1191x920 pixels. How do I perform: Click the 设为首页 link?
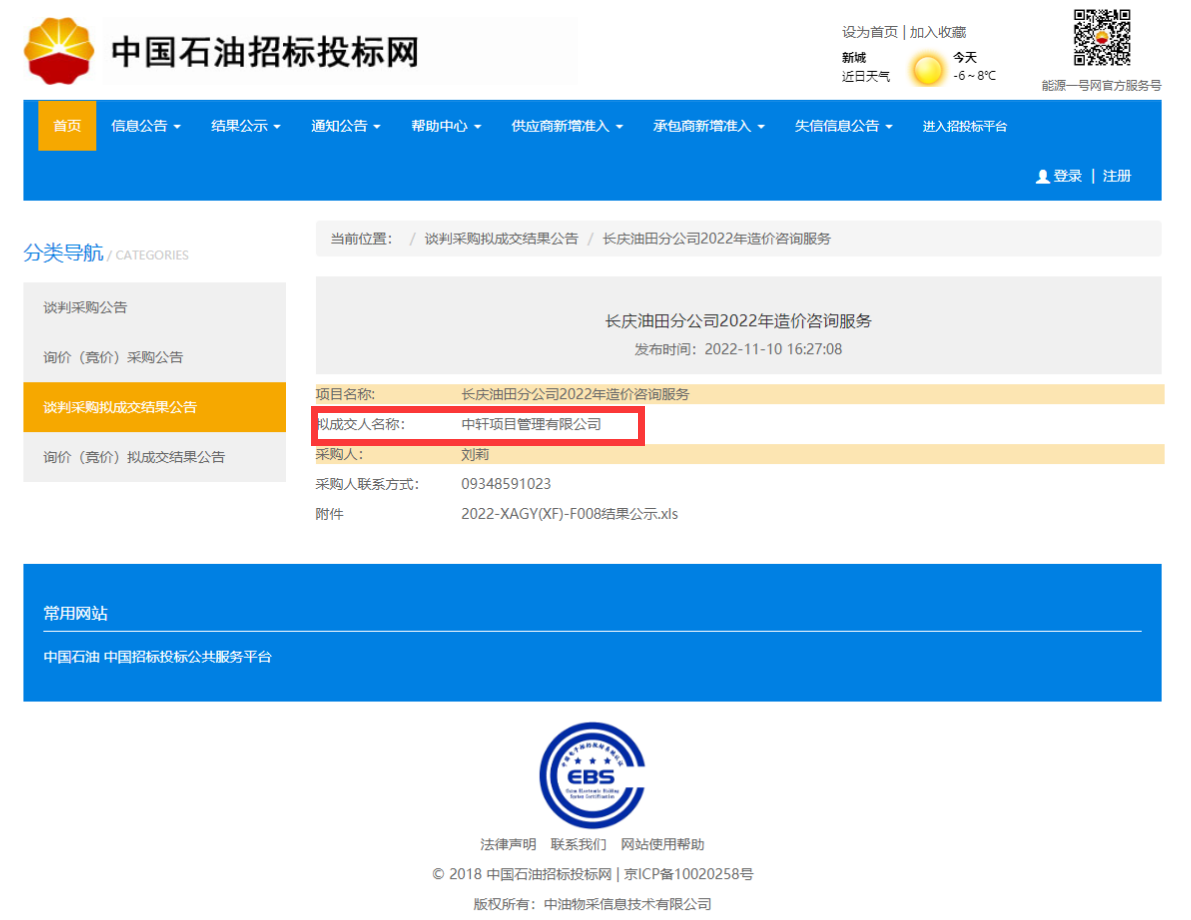(870, 32)
